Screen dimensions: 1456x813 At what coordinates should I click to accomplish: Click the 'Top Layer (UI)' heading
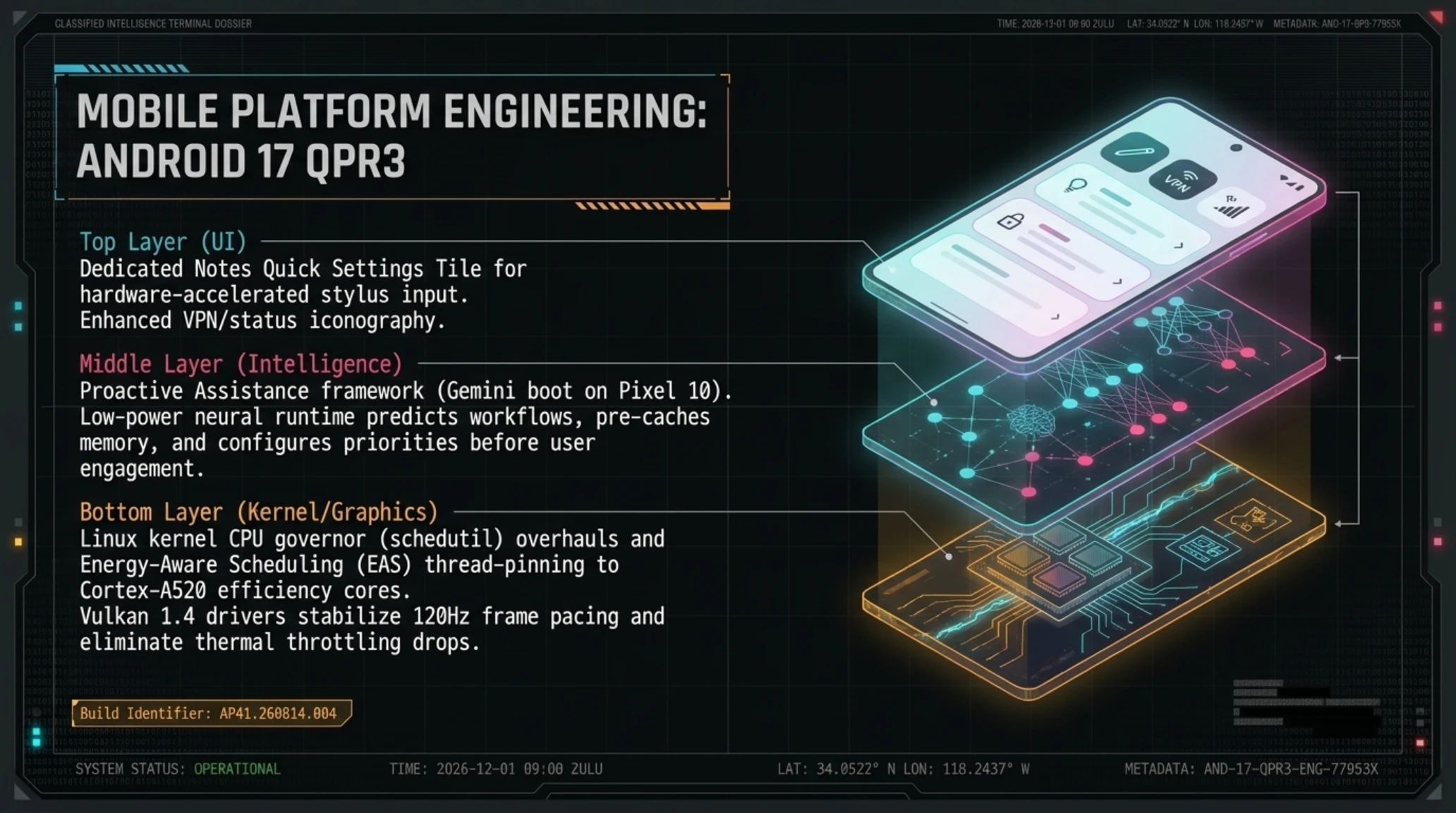163,242
